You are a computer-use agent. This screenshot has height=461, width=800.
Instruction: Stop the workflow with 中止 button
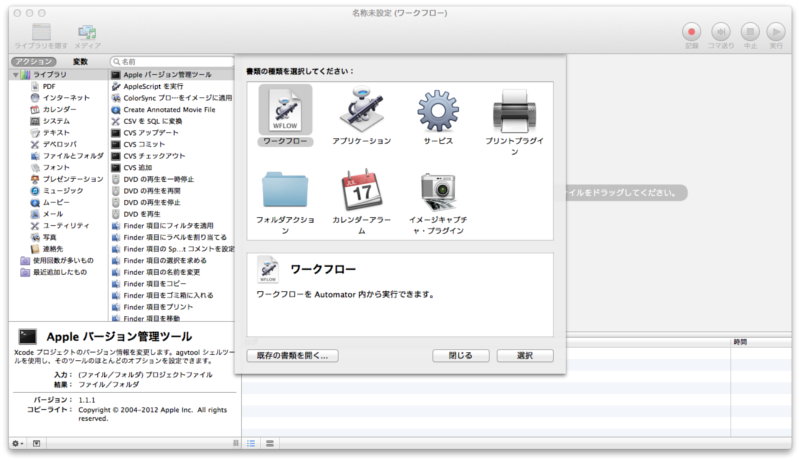click(x=750, y=32)
